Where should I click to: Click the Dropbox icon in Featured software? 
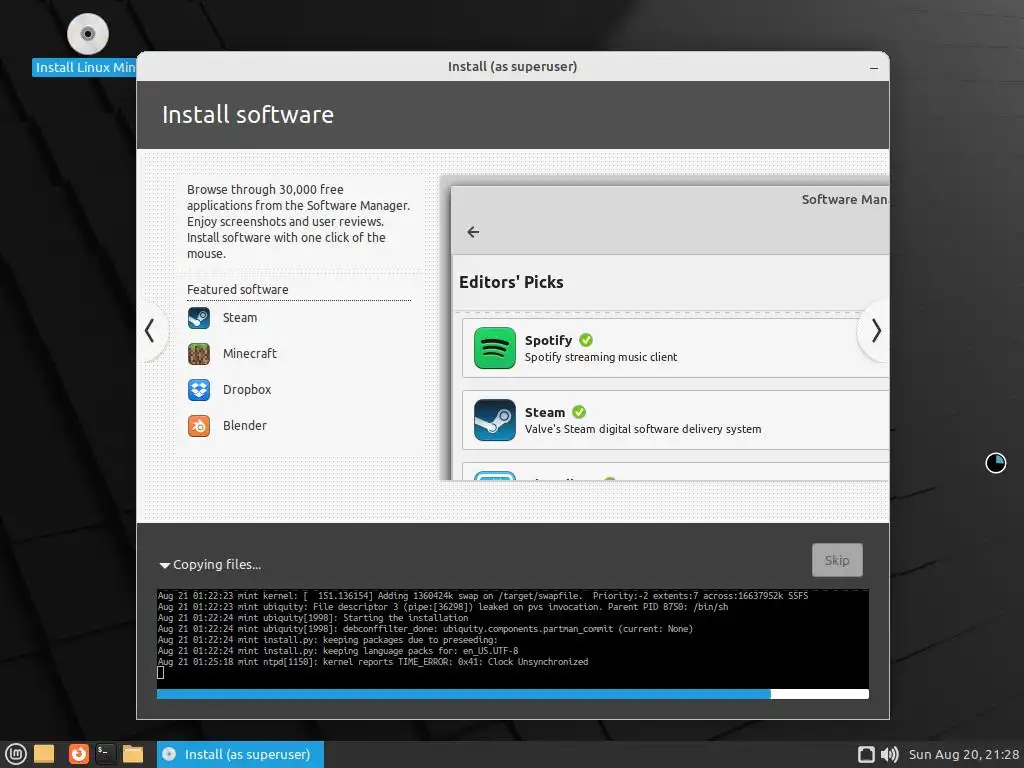pyautogui.click(x=199, y=390)
